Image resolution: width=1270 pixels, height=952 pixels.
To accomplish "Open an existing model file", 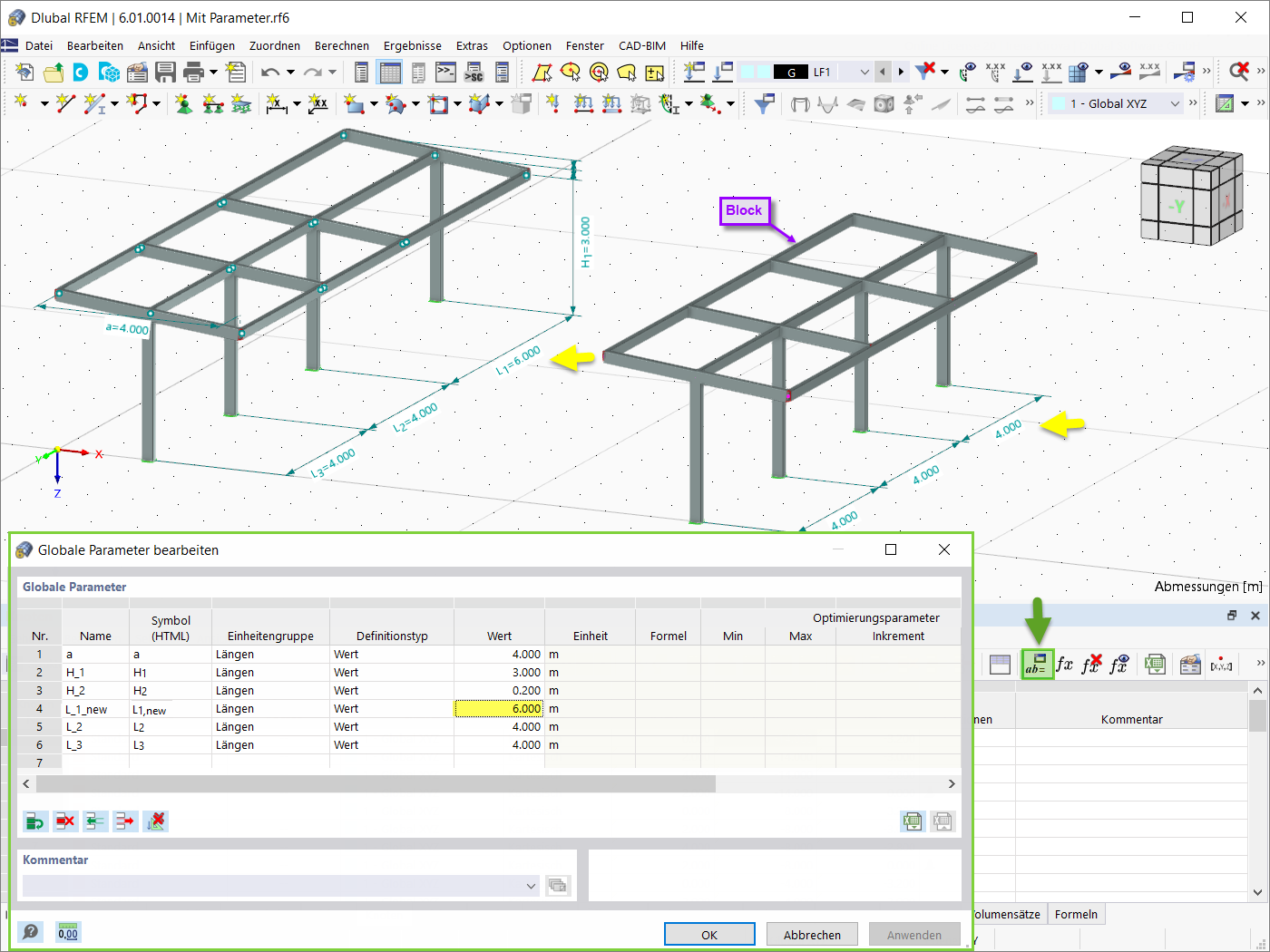I will pos(54,73).
